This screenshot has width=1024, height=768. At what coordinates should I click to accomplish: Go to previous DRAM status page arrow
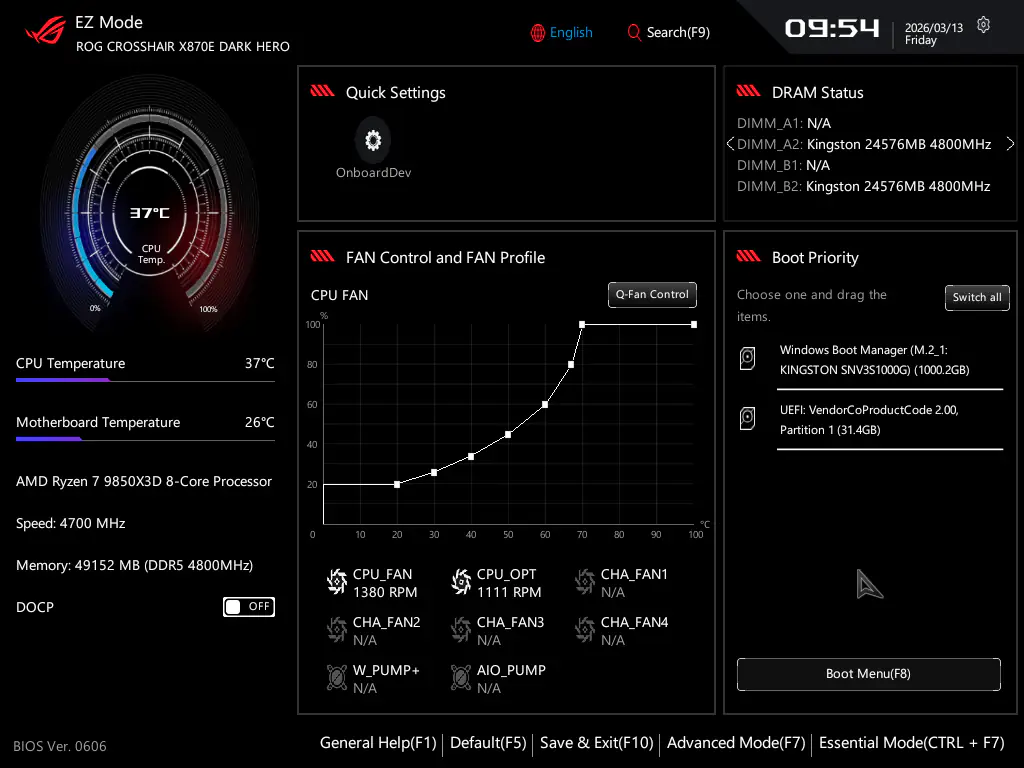(x=730, y=144)
